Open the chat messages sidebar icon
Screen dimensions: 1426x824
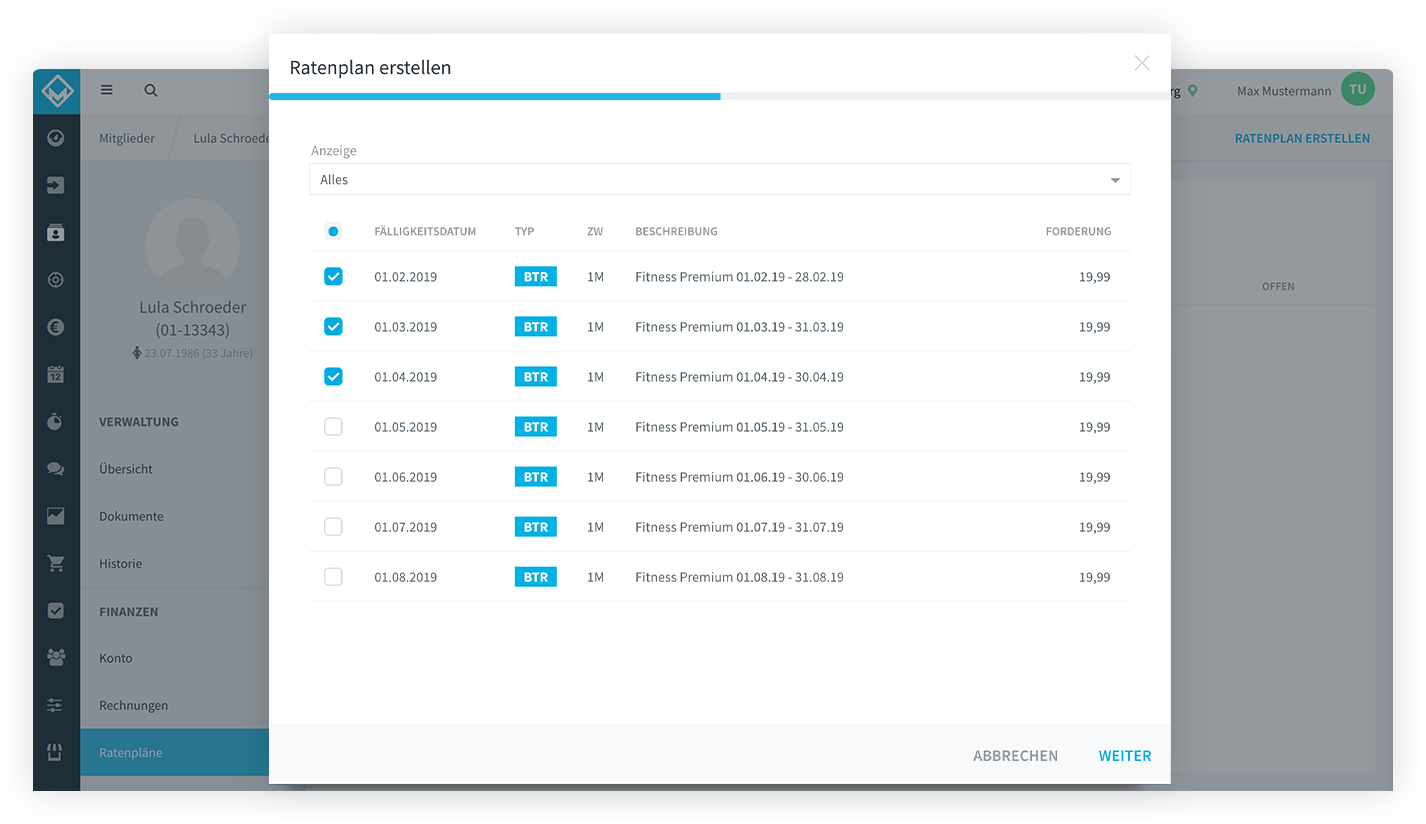[56, 469]
